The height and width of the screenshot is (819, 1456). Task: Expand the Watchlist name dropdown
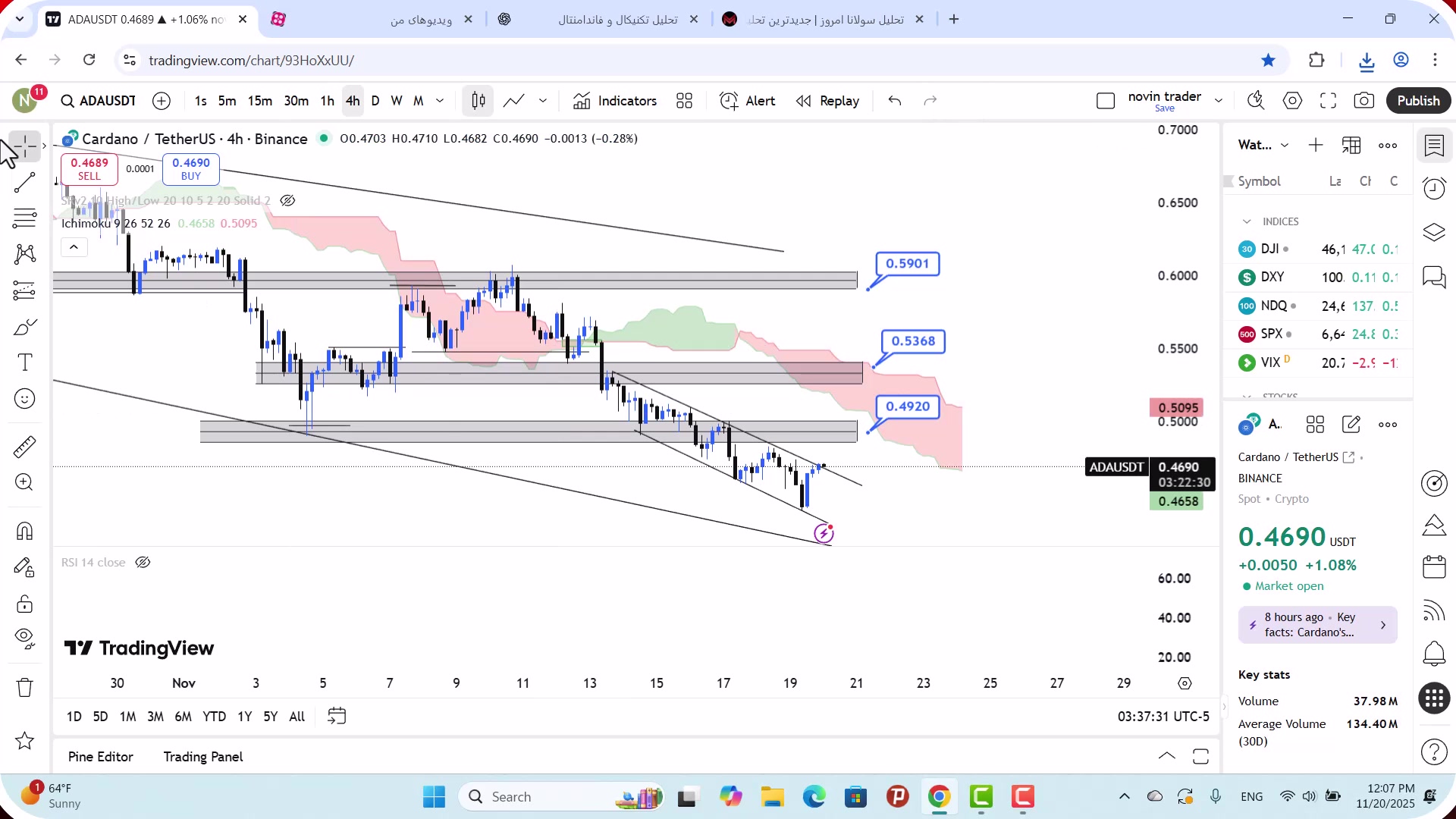click(1285, 146)
